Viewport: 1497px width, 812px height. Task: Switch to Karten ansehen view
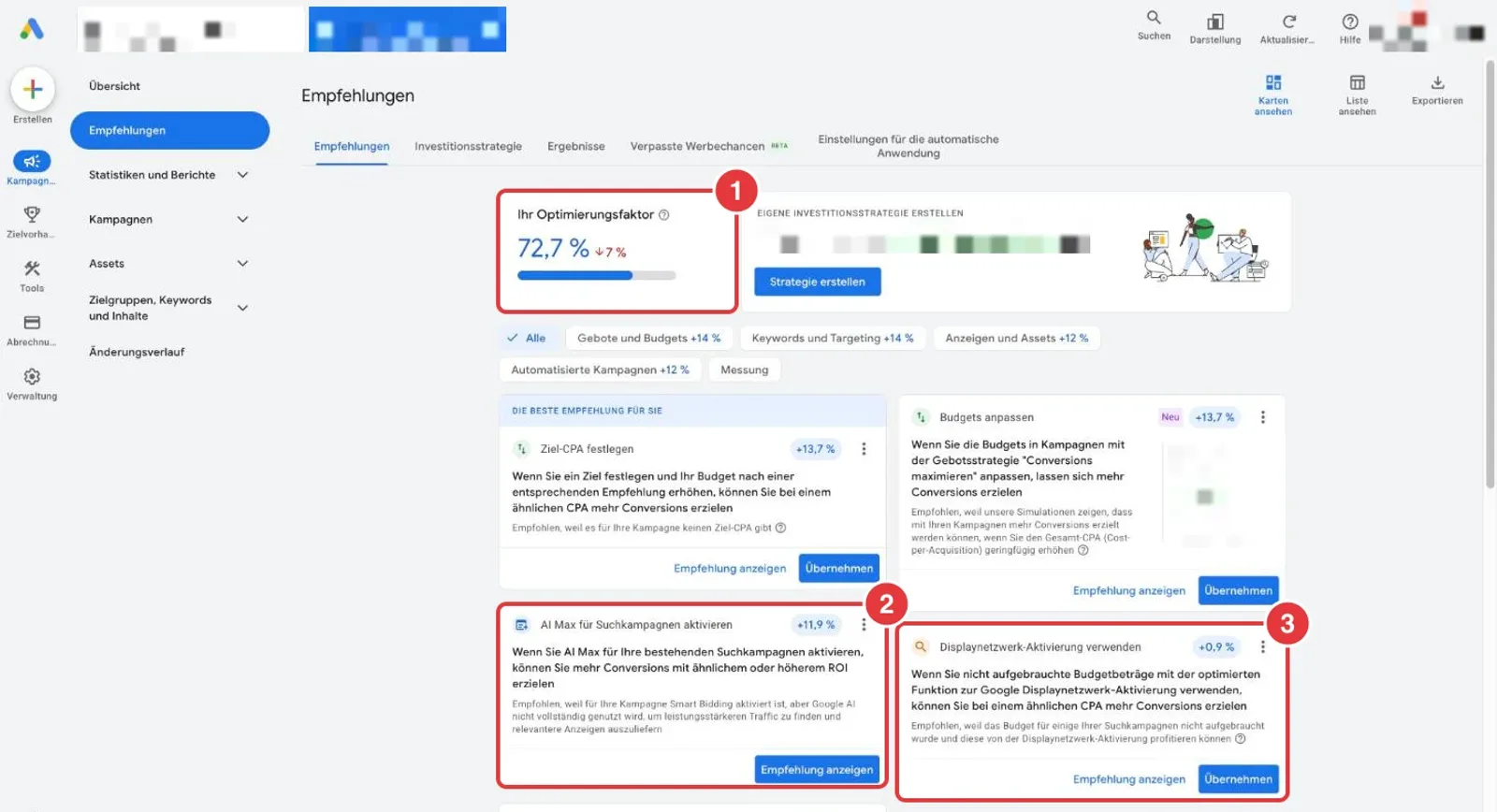(x=1273, y=94)
